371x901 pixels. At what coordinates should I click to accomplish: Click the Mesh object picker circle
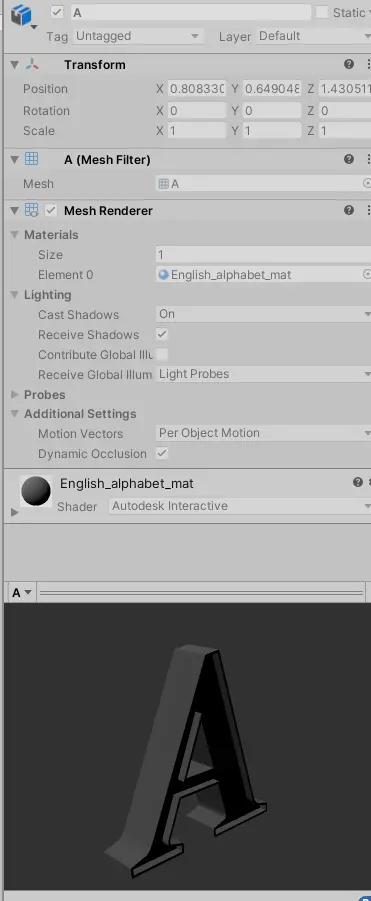[x=368, y=183]
